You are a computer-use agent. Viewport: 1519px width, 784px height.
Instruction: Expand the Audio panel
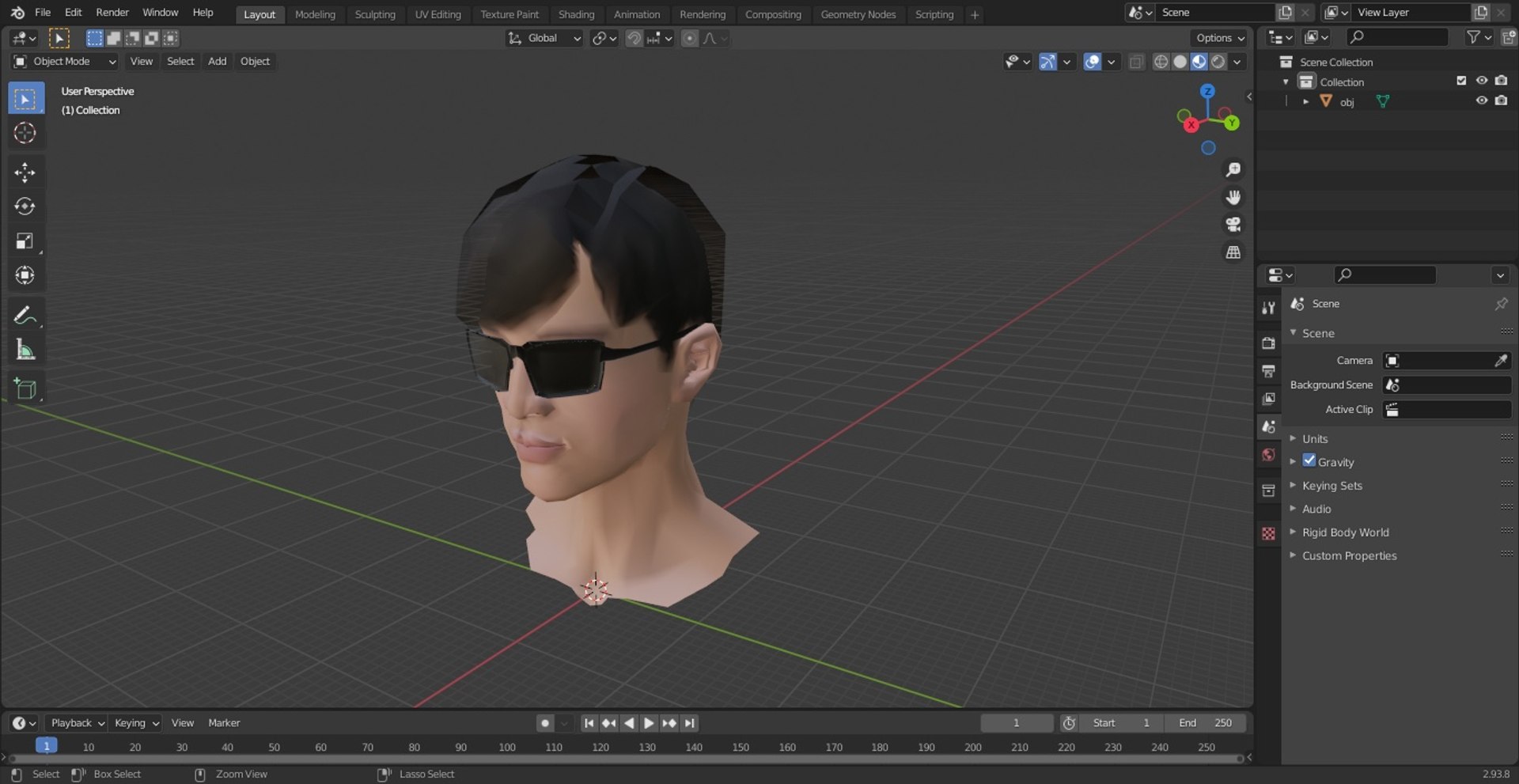coord(1316,509)
